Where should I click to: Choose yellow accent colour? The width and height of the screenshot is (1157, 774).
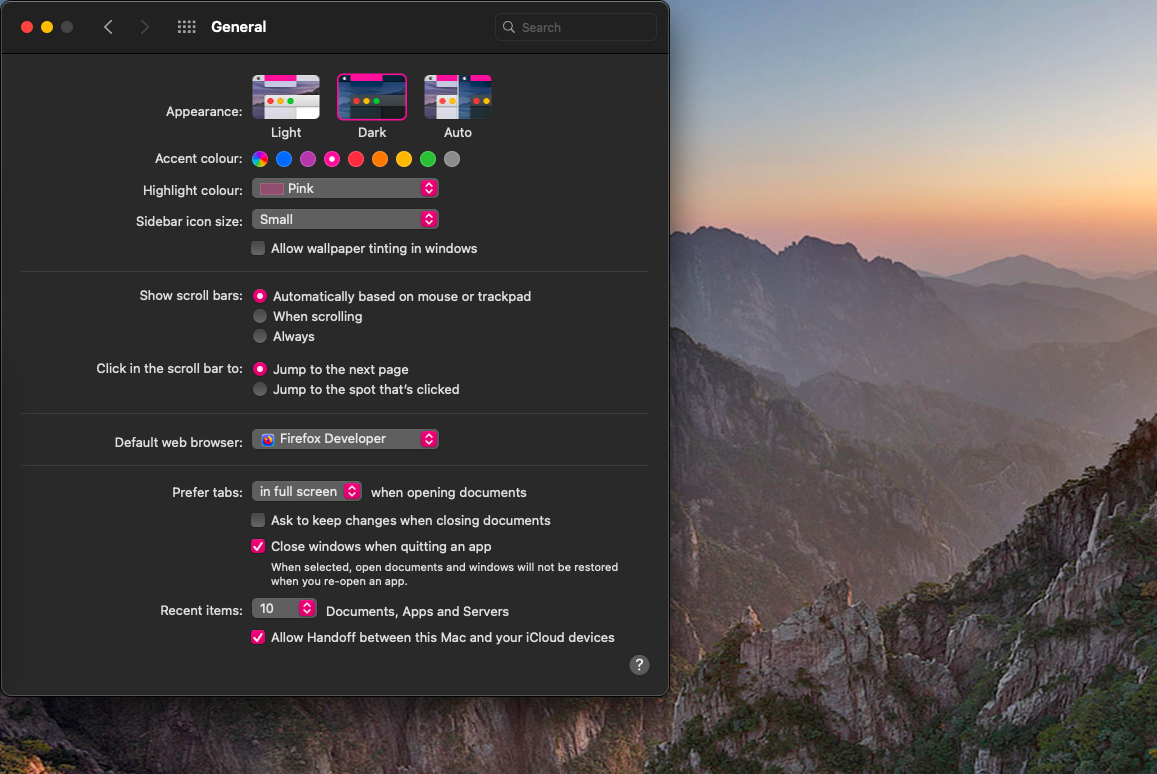(404, 159)
